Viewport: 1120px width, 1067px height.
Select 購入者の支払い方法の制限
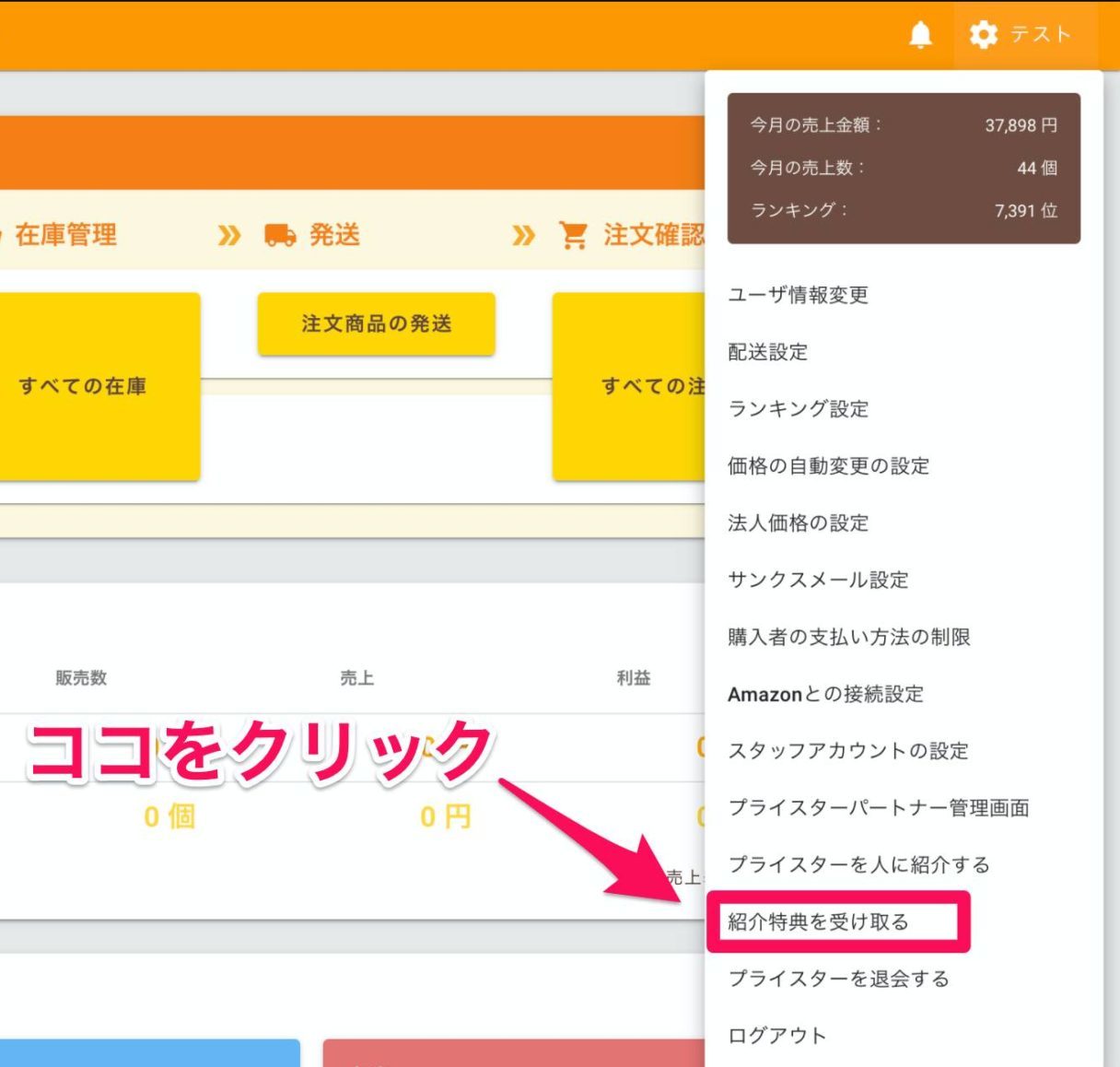[848, 637]
